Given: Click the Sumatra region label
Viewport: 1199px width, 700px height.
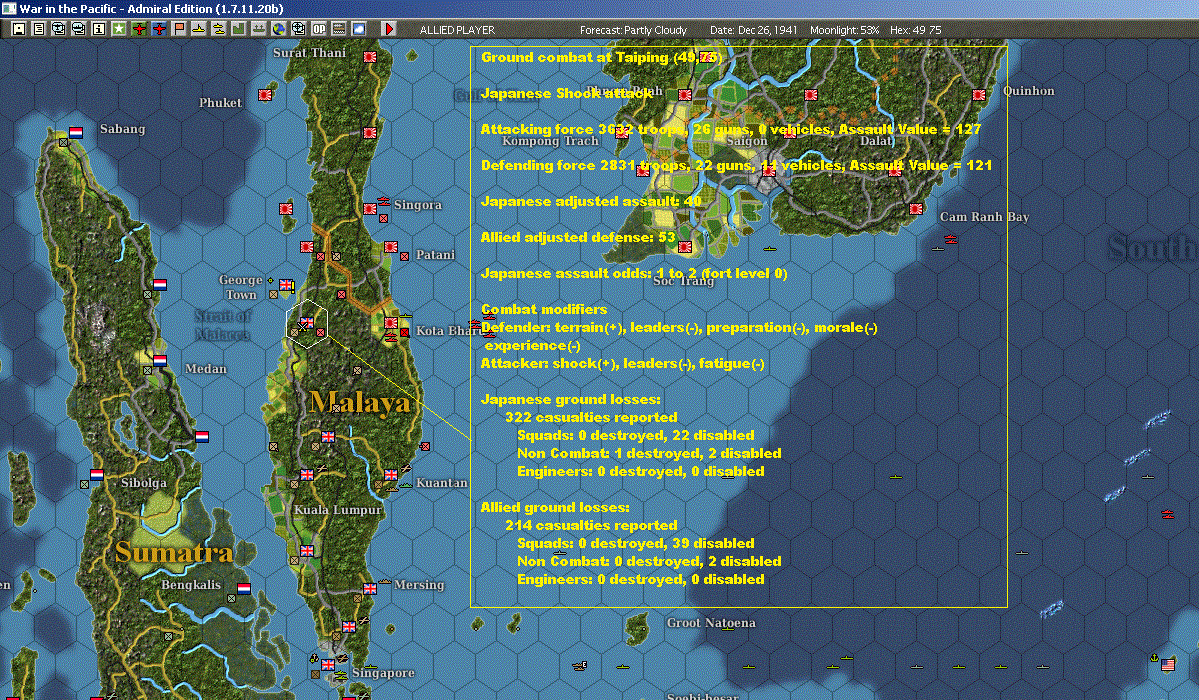Looking at the screenshot, I should click(174, 552).
